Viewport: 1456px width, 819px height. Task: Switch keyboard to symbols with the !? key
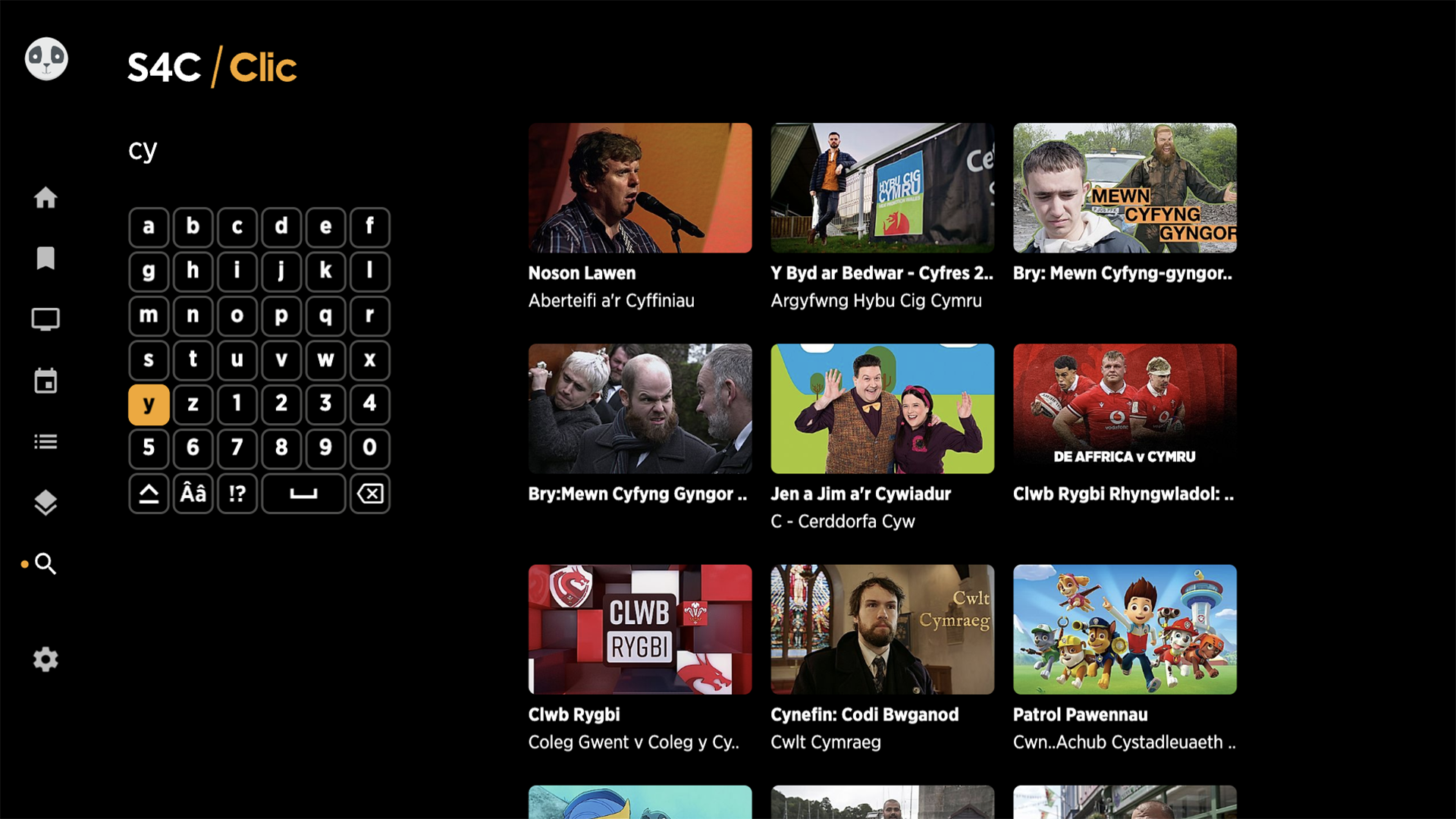[x=237, y=493]
